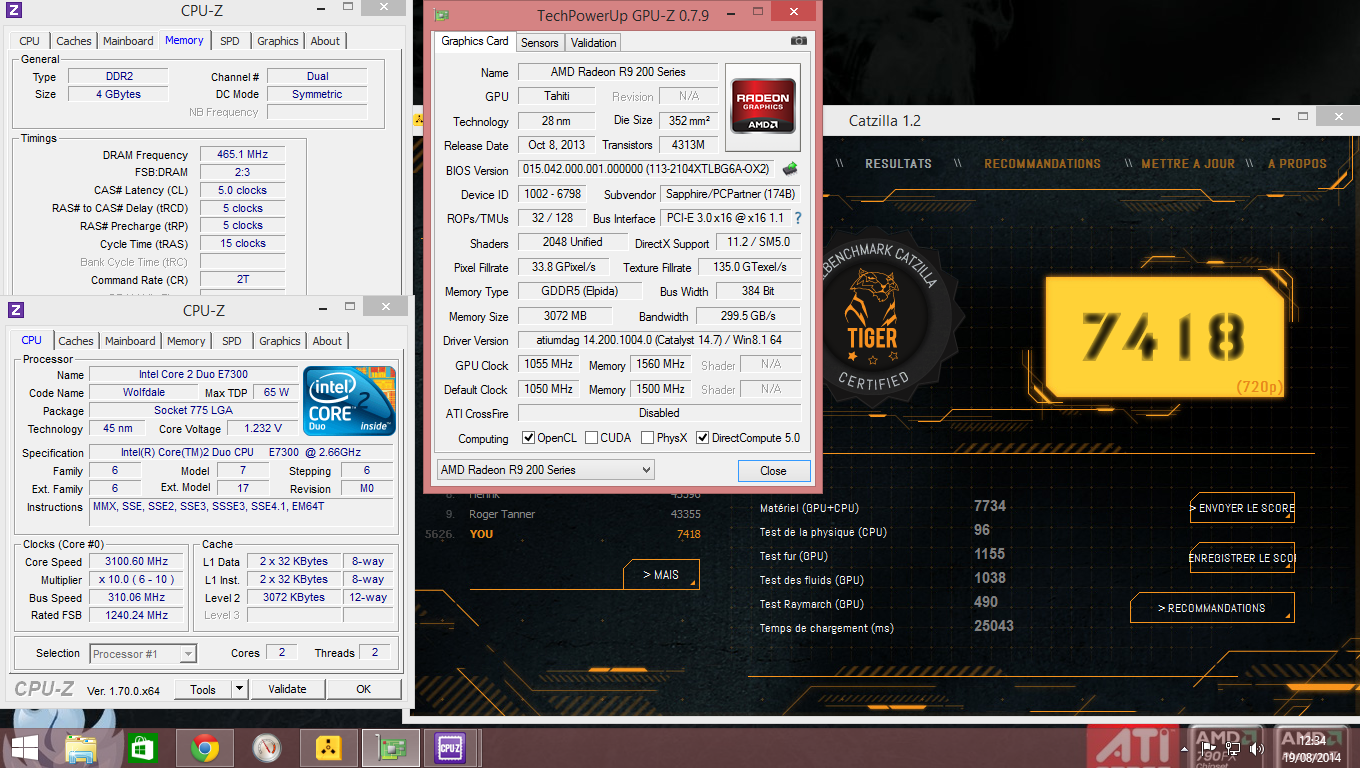Open the Windows Start button
Viewport: 1360px width, 768px height.
(x=24, y=748)
